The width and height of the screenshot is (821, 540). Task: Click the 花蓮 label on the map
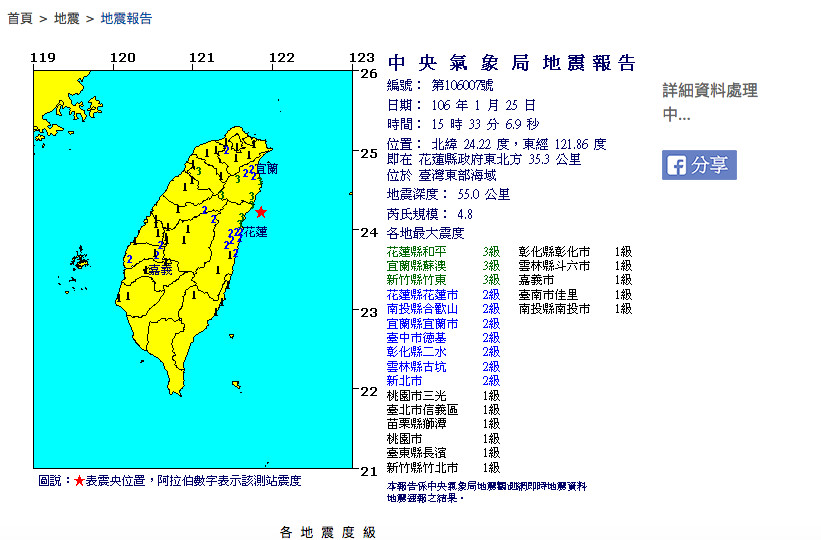255,233
